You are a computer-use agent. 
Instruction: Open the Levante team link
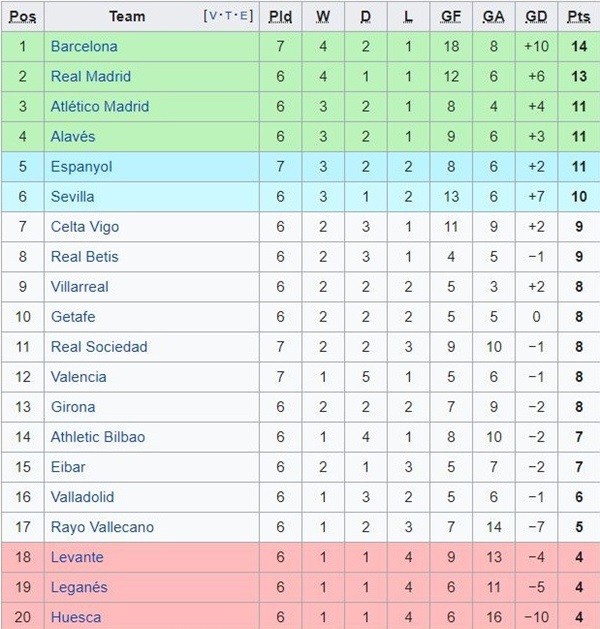[x=77, y=556]
